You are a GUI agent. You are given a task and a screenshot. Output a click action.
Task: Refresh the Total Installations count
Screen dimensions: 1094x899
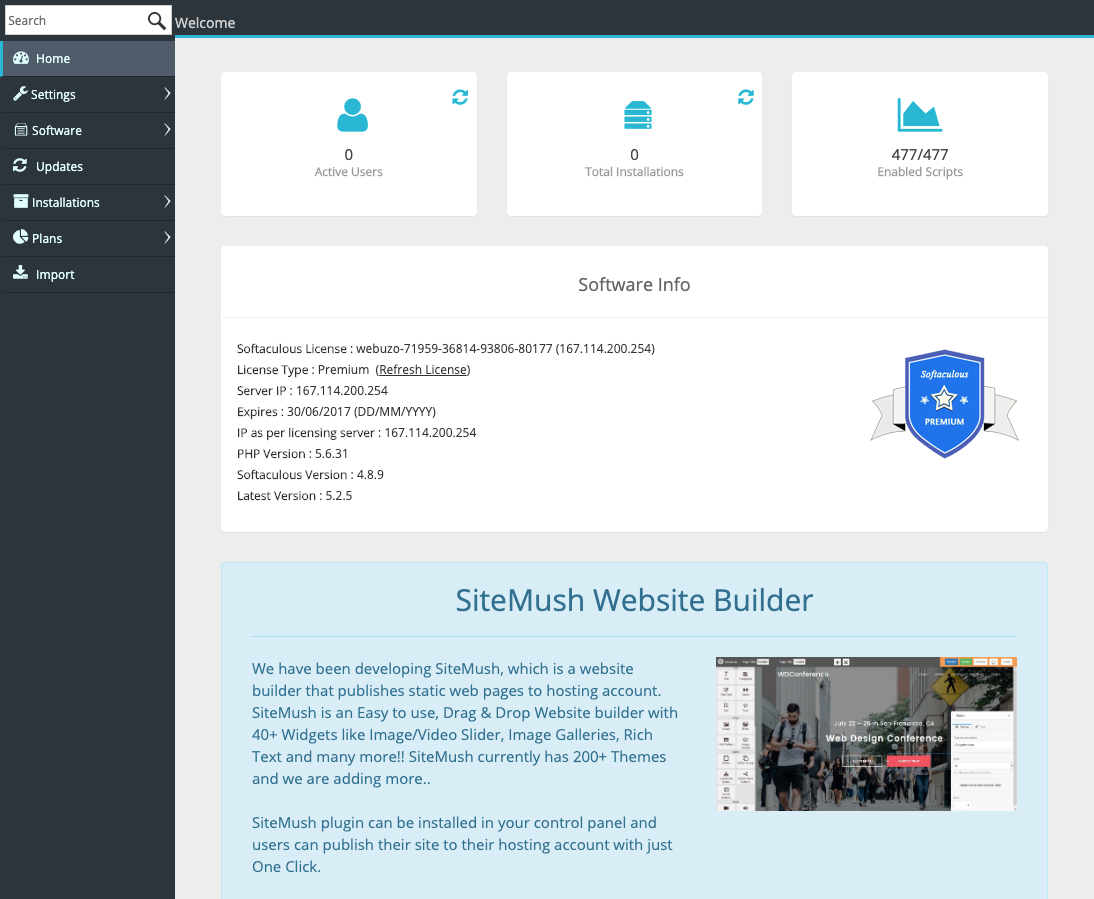point(745,97)
